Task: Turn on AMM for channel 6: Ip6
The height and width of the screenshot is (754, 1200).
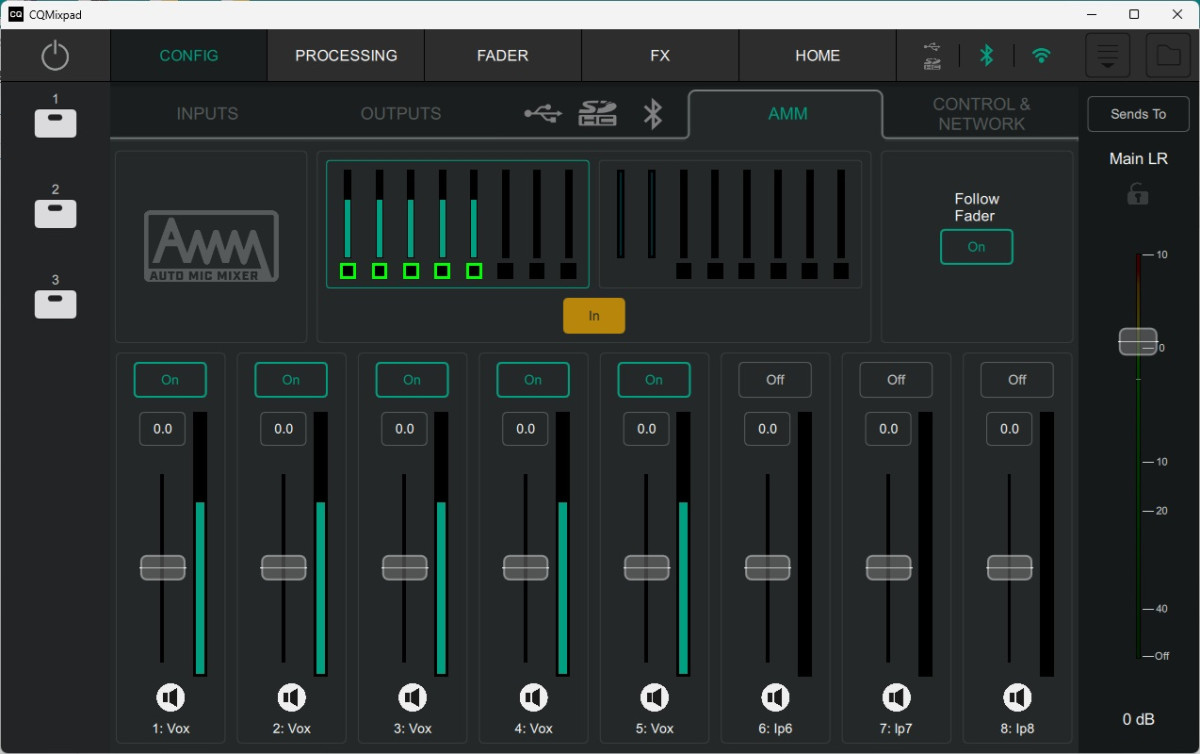Action: [x=775, y=380]
